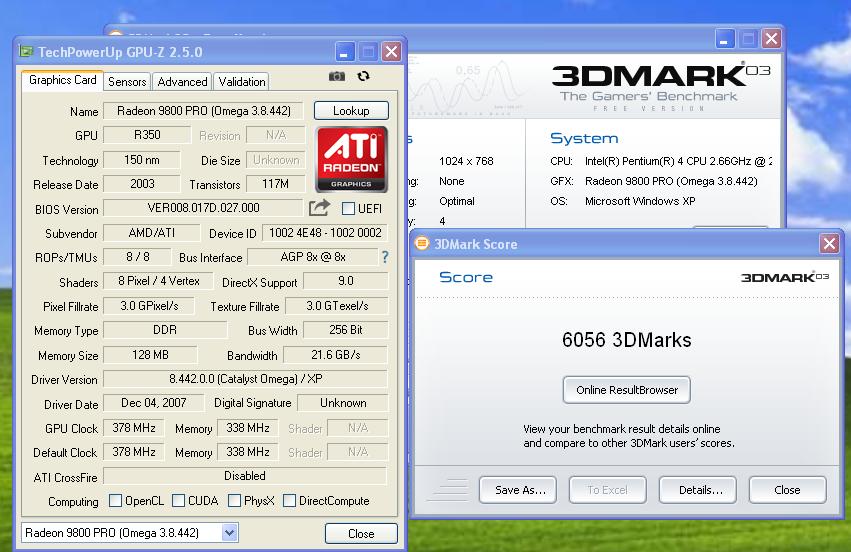Toggle the UEFI checkbox
Viewport: 851px width, 552px height.
coord(348,208)
